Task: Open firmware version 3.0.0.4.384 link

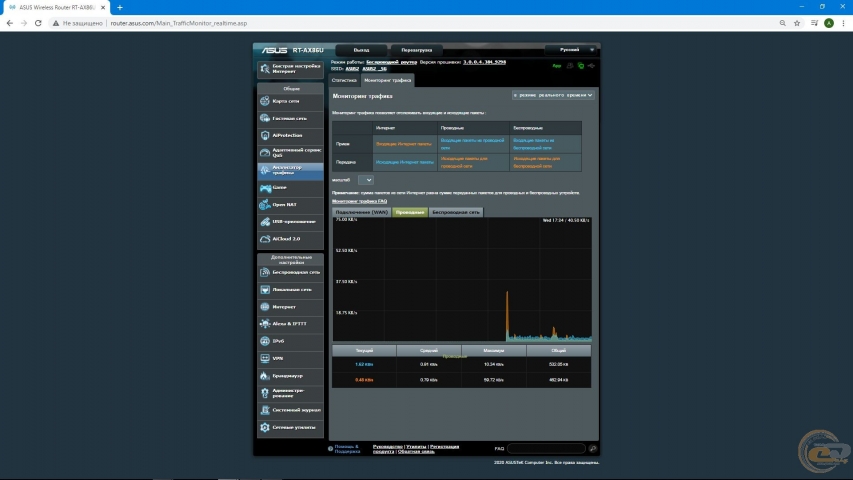Action: tap(485, 62)
